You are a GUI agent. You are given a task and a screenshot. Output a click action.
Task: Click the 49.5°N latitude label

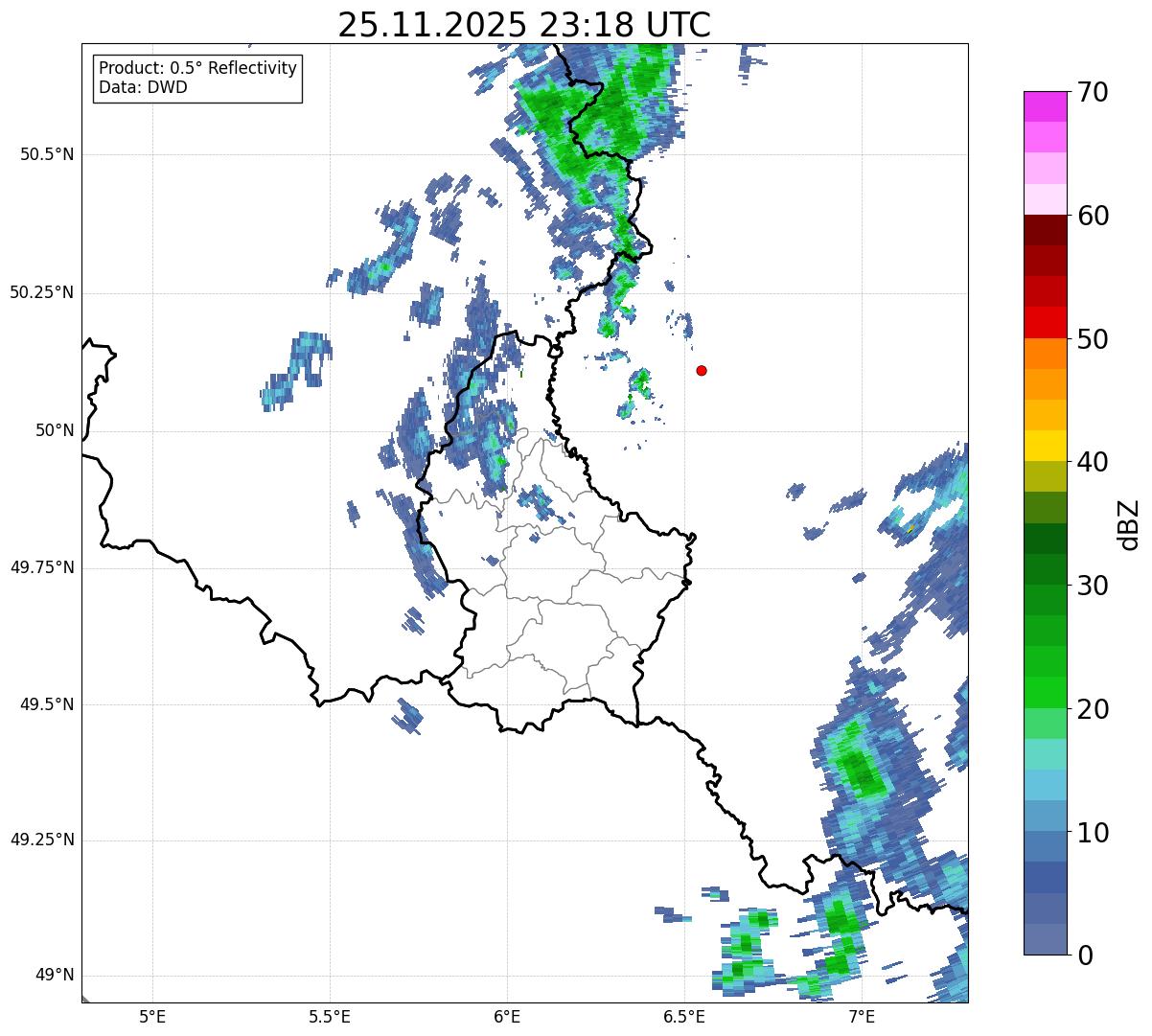click(x=47, y=704)
